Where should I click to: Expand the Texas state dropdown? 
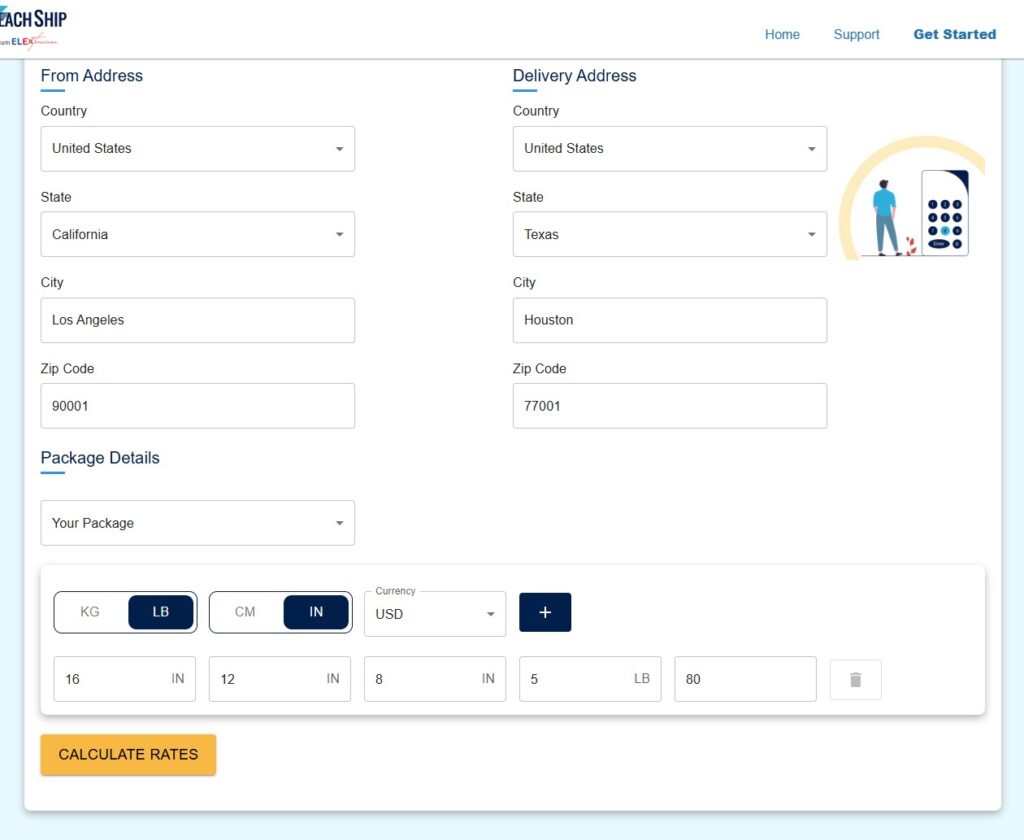(812, 234)
